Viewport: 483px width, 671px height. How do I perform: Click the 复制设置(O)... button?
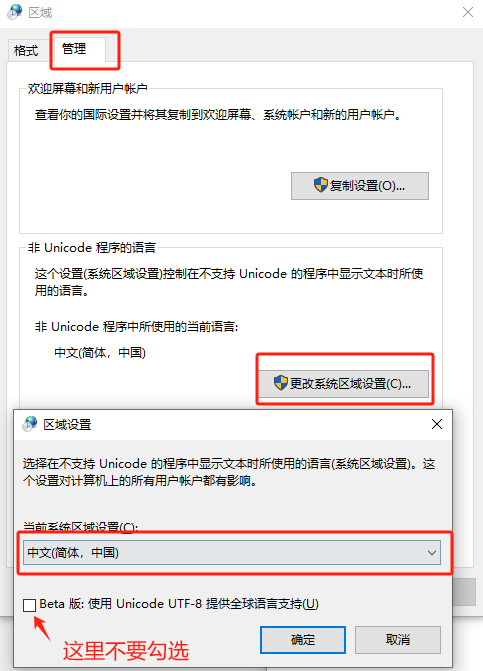pos(360,186)
